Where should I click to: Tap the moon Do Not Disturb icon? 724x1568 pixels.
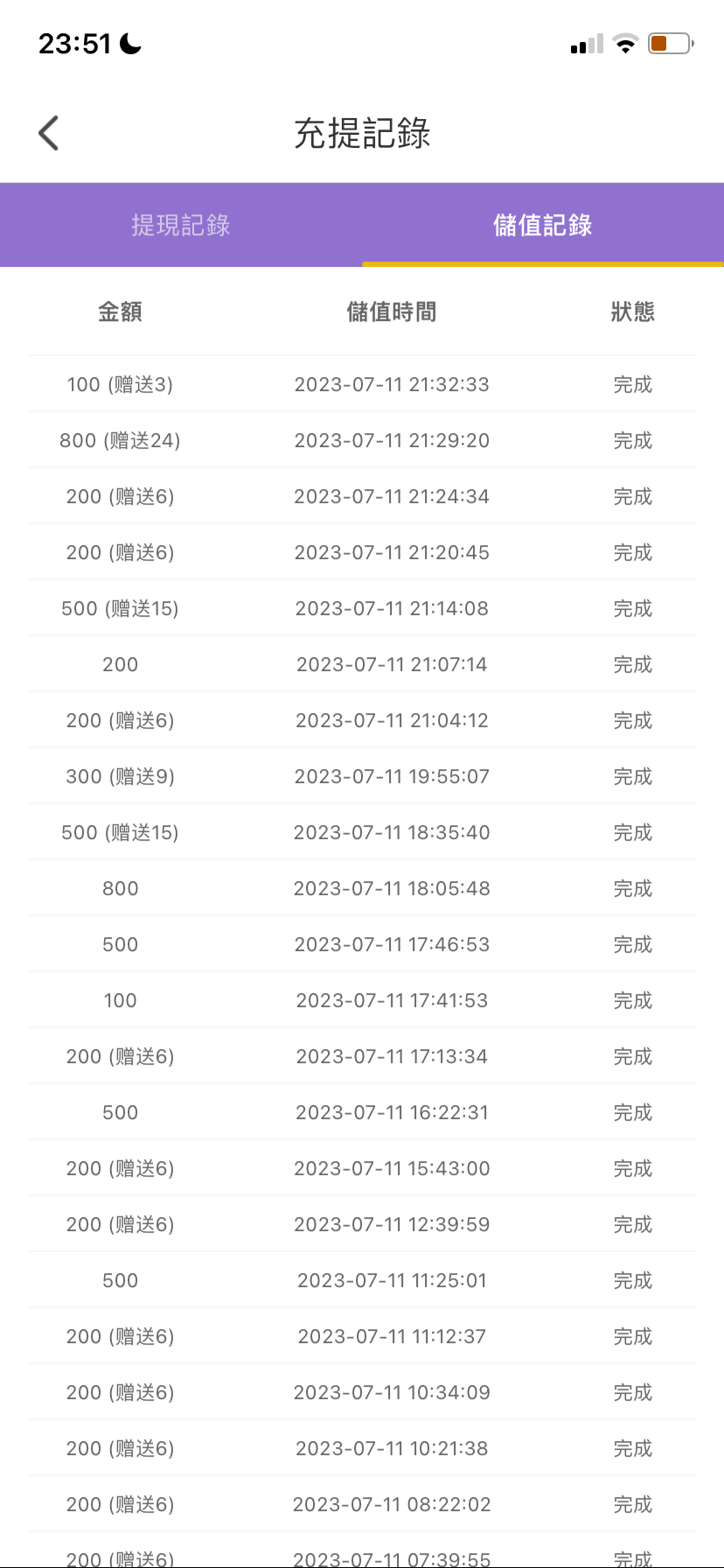click(x=131, y=44)
